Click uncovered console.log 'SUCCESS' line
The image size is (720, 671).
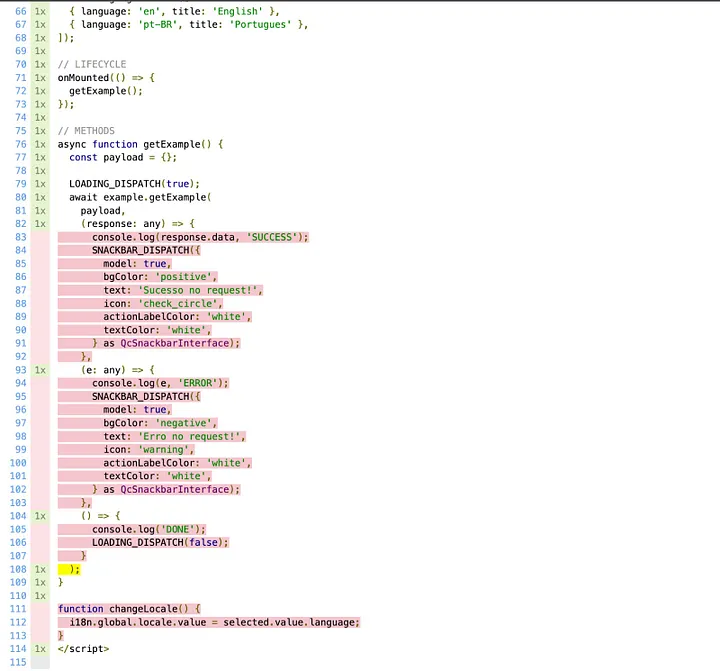point(200,237)
